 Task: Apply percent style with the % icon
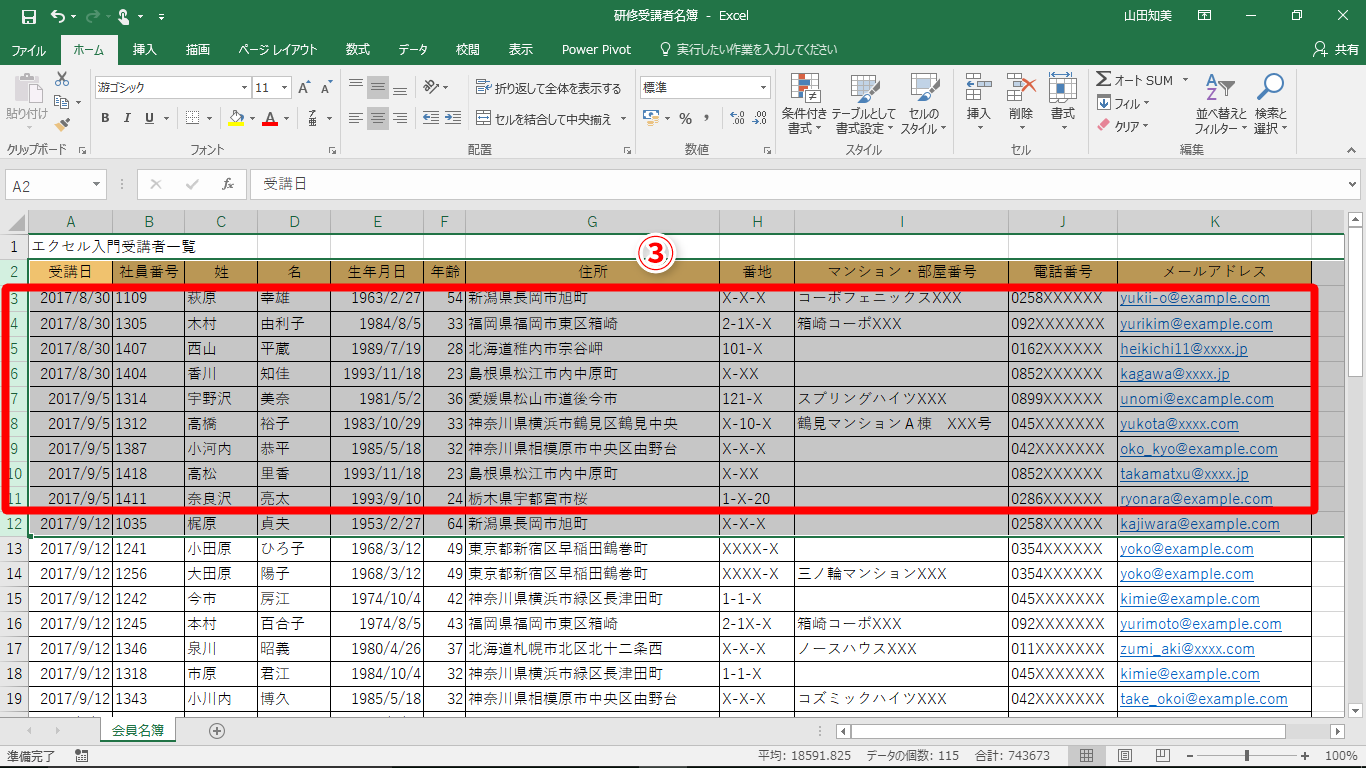(685, 119)
